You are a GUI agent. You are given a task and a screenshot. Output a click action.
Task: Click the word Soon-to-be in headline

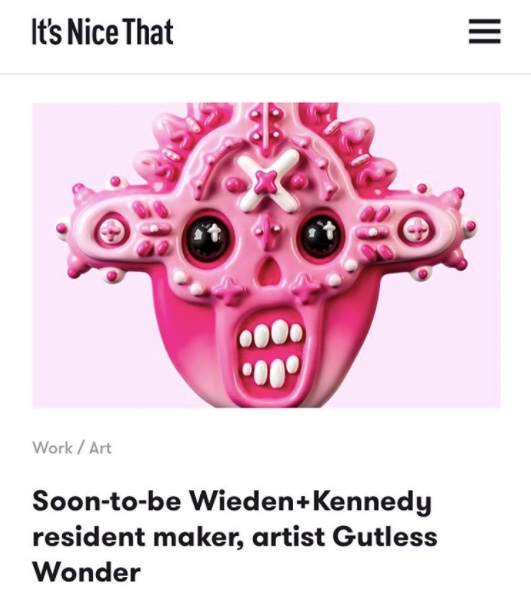[x=107, y=502]
